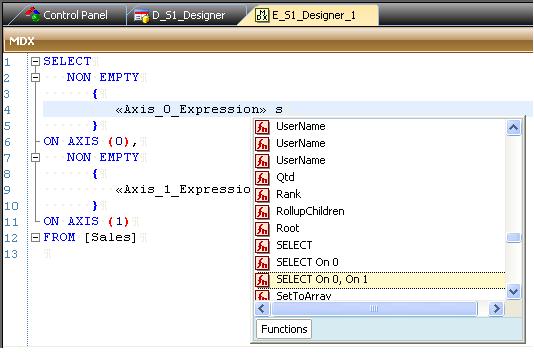Click the MDX panel header

point(268,41)
